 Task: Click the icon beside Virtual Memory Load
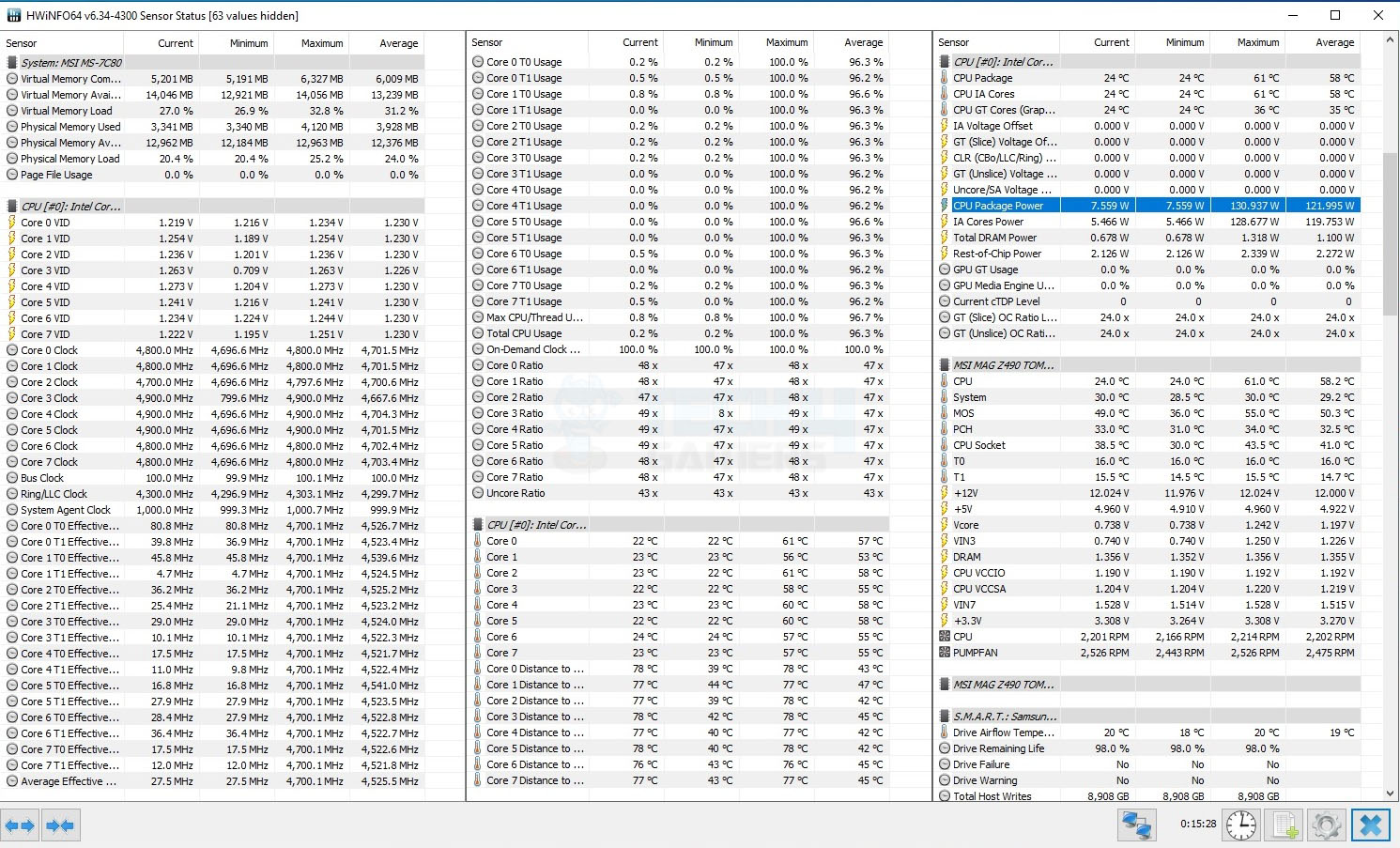(12, 111)
